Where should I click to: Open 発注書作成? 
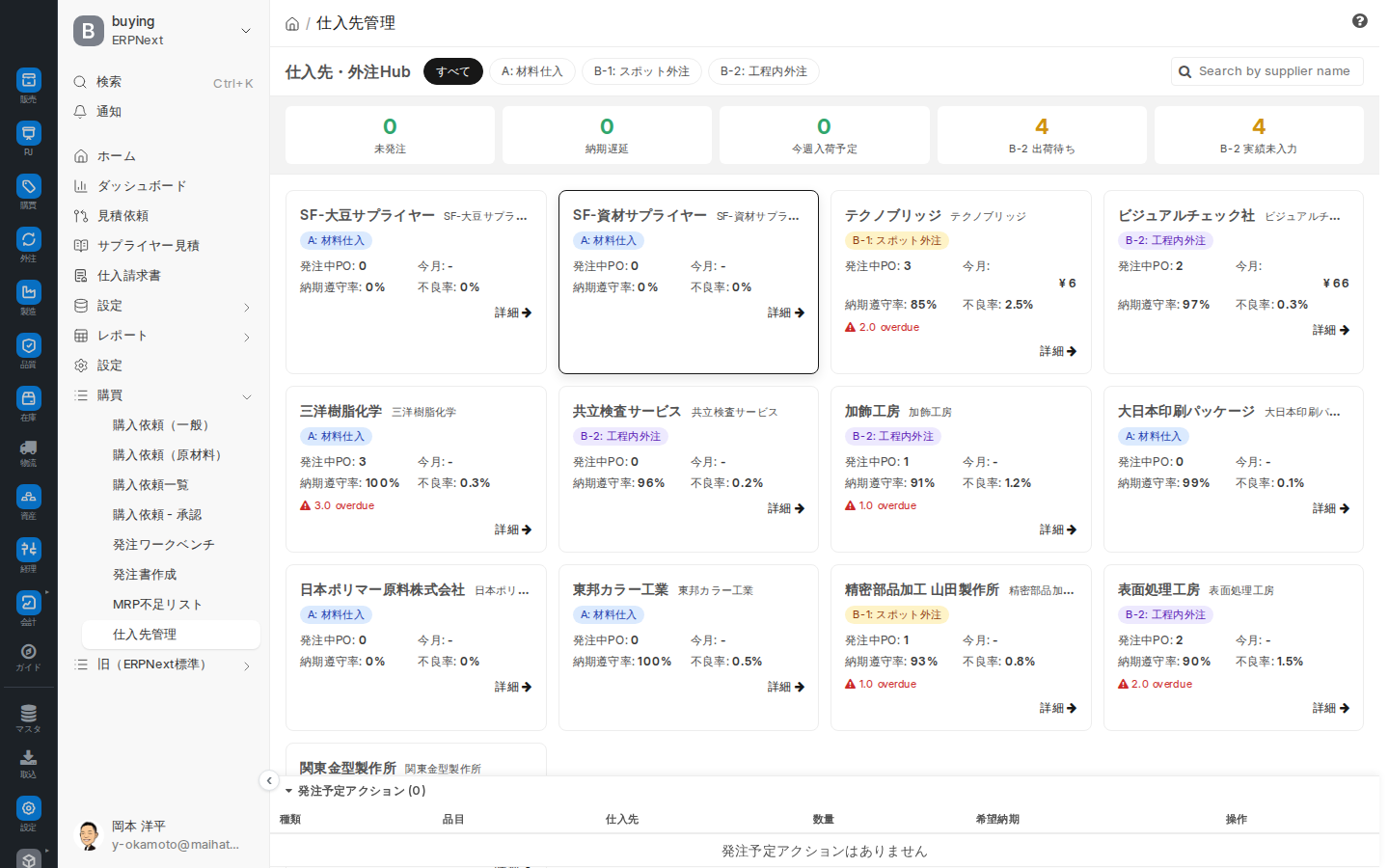[172, 575]
